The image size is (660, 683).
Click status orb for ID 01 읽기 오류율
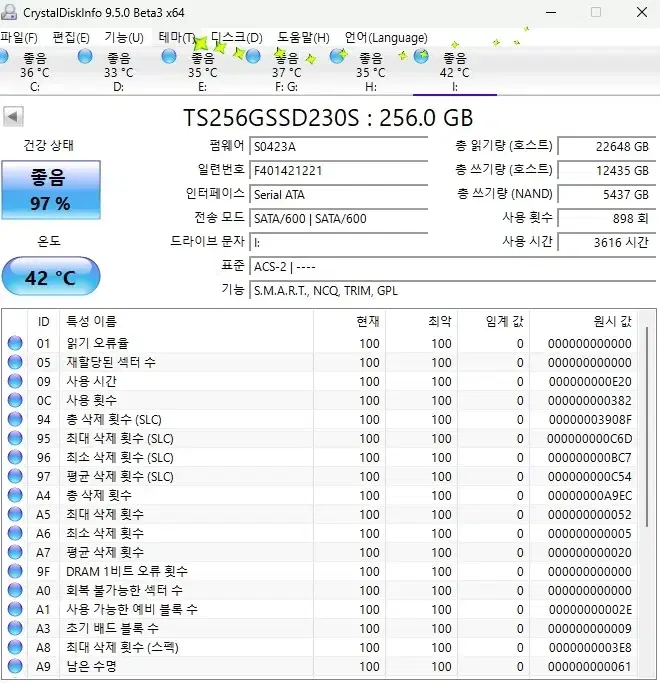[15, 343]
